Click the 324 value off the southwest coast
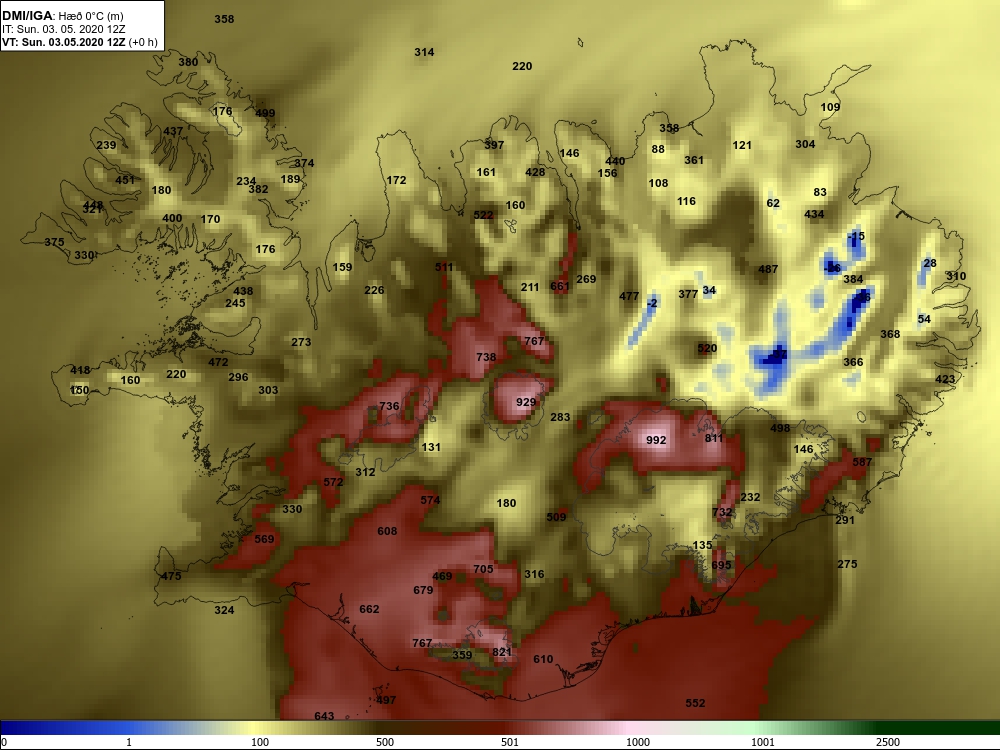This screenshot has height=750, width=1000. coord(224,610)
